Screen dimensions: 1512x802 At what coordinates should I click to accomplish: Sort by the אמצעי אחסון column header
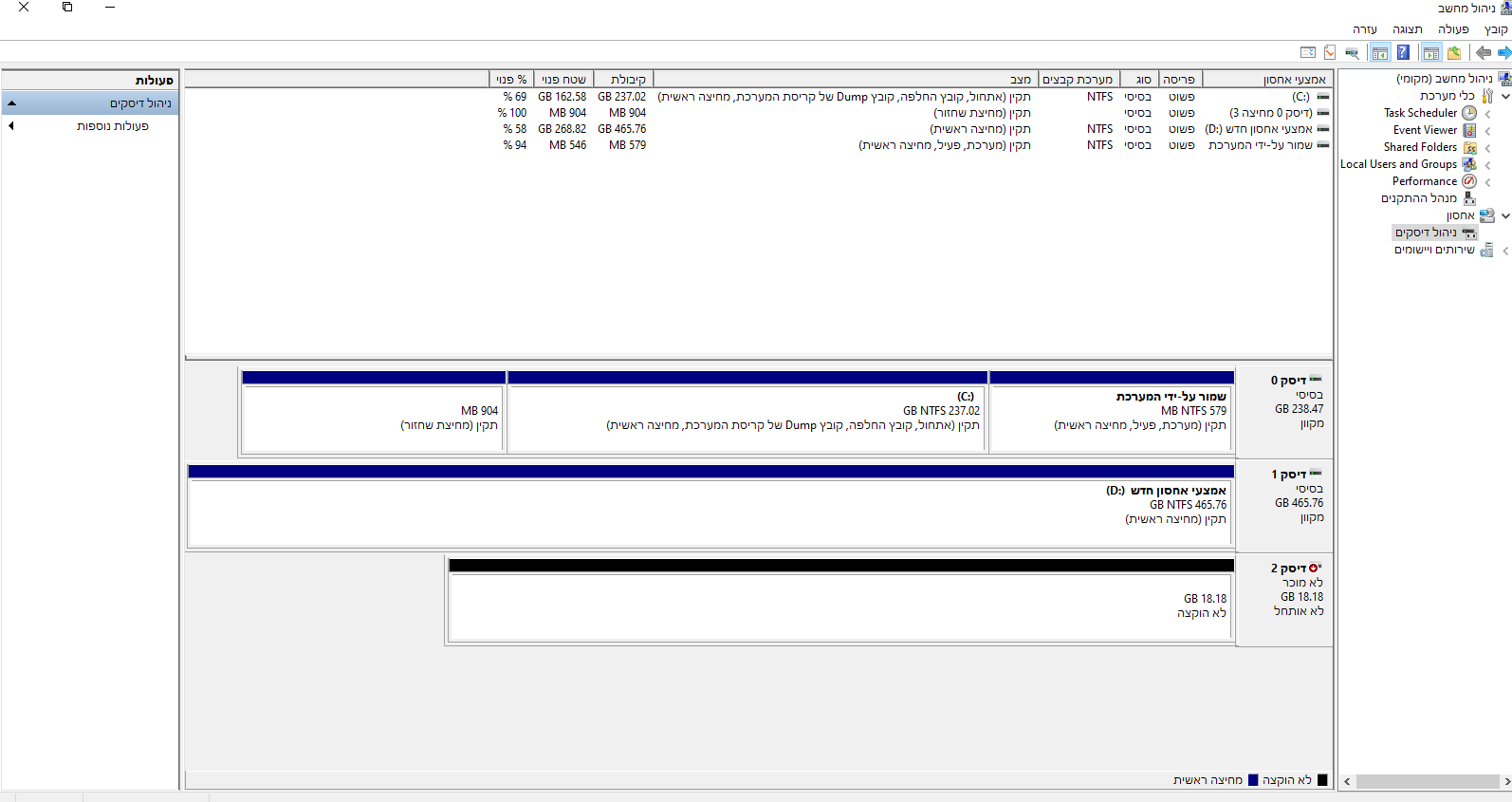click(1266, 80)
